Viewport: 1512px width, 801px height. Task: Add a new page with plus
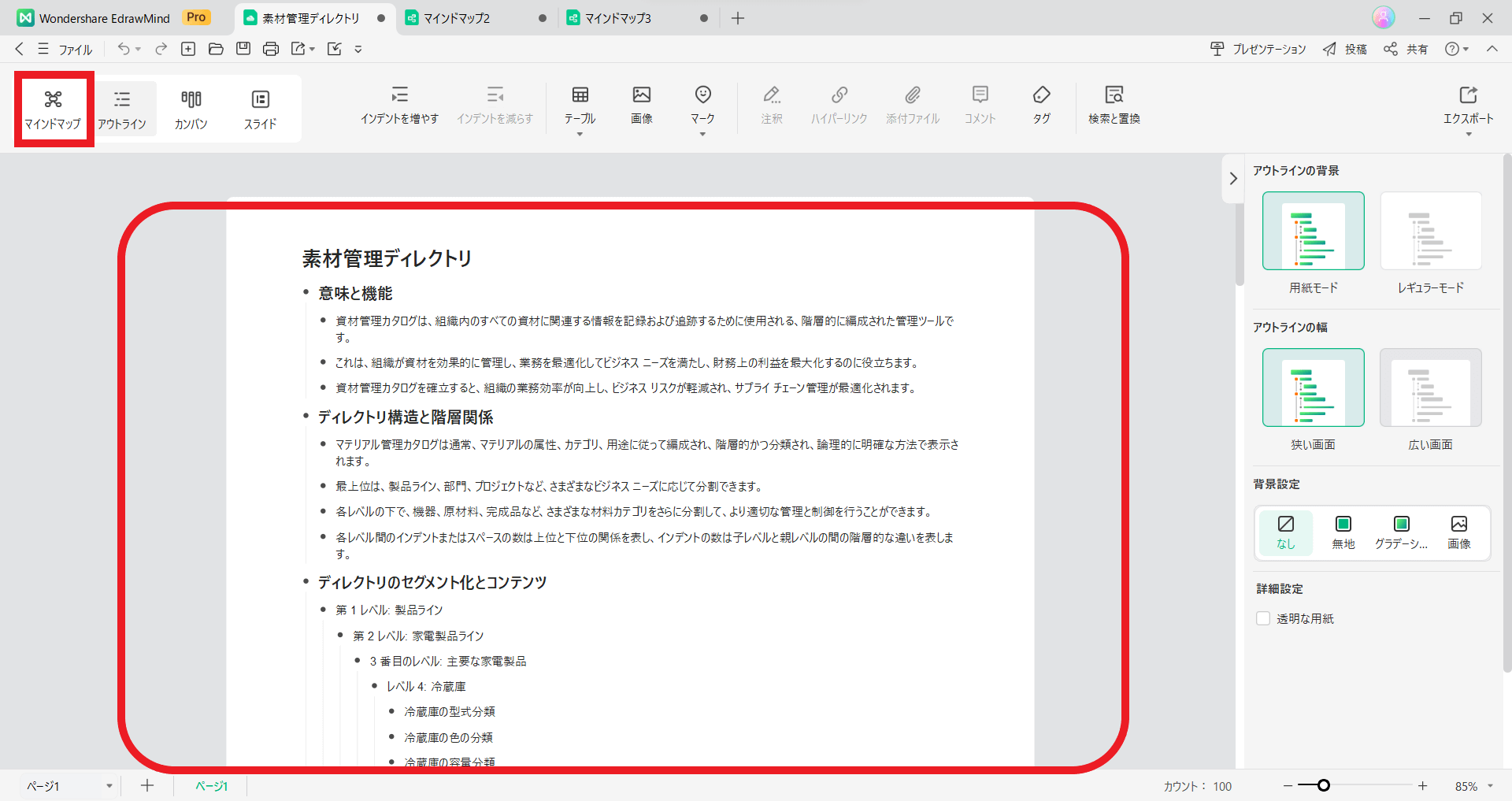[147, 786]
